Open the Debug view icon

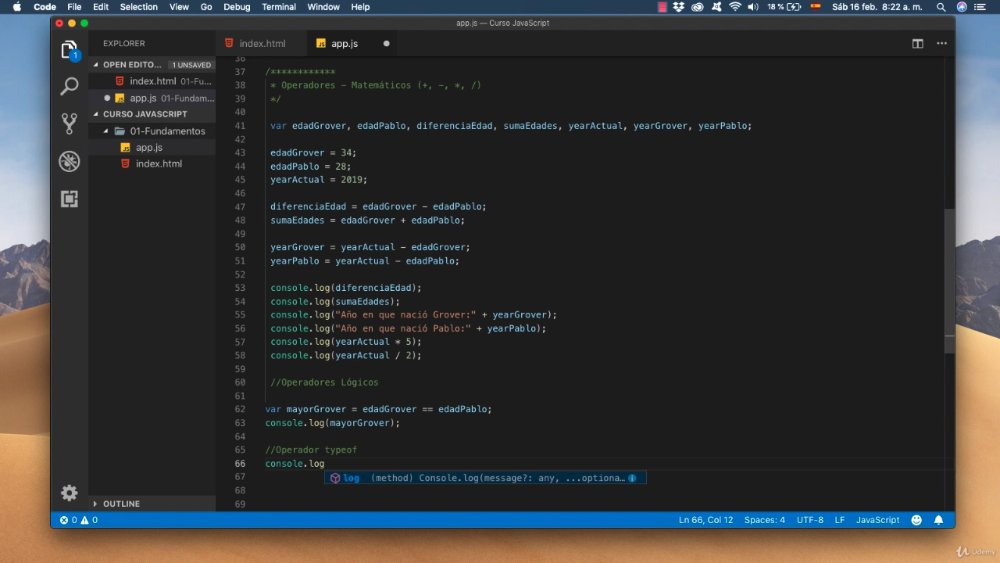(69, 161)
